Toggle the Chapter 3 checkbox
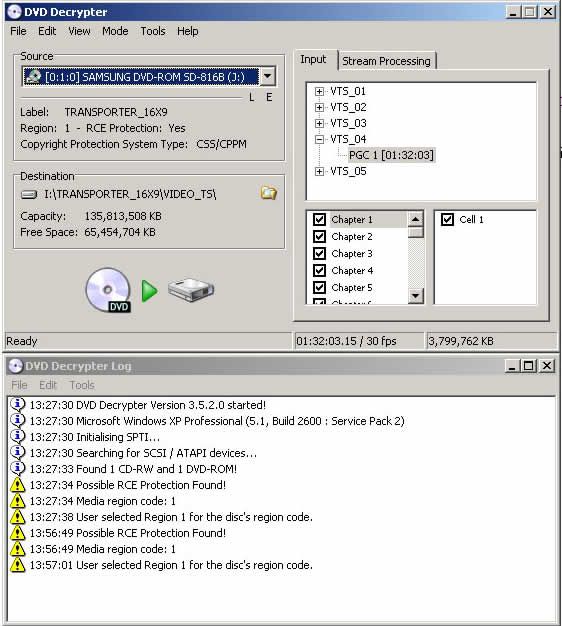The width and height of the screenshot is (562, 626). click(319, 254)
